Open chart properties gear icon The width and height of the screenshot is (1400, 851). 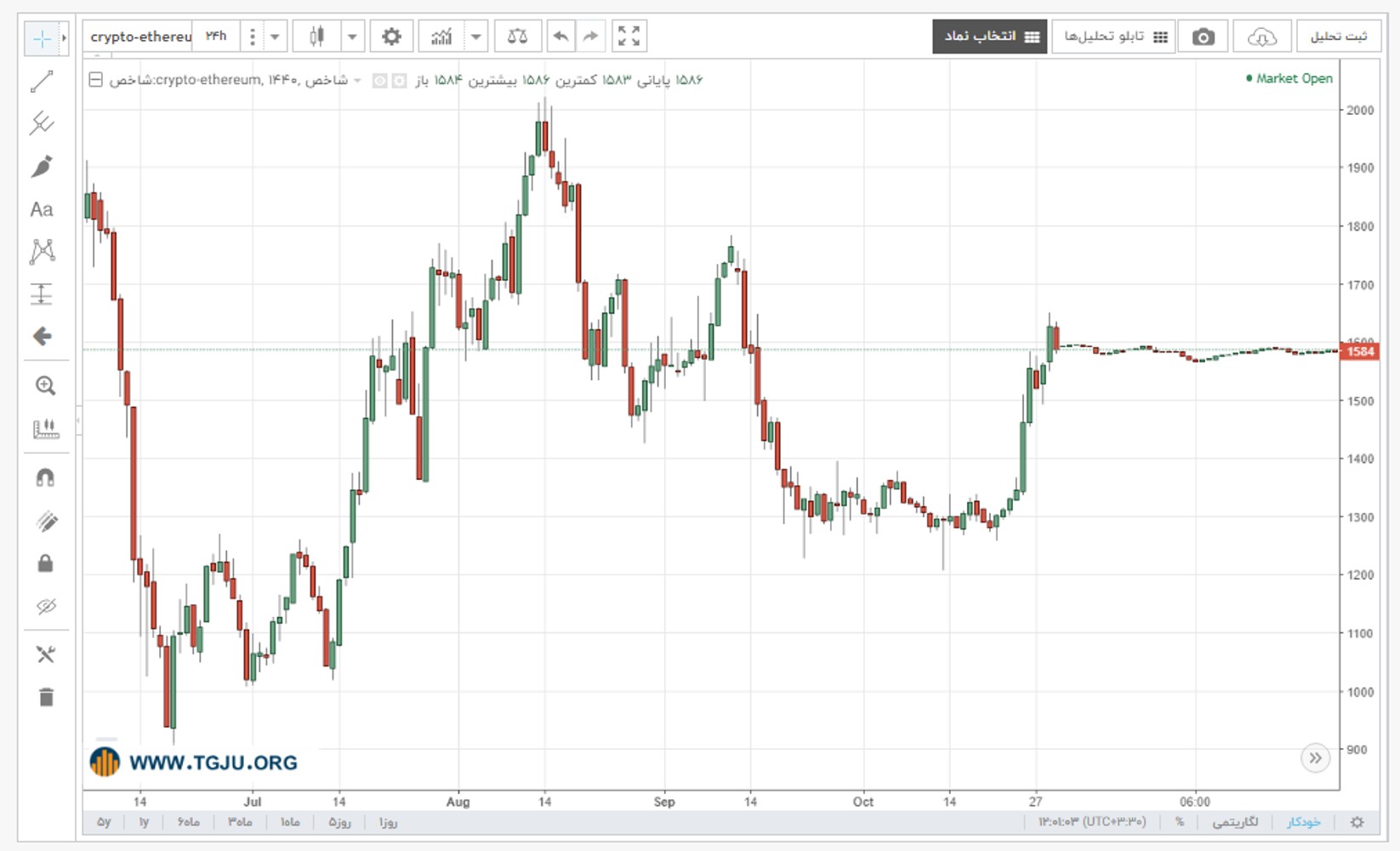[x=391, y=37]
